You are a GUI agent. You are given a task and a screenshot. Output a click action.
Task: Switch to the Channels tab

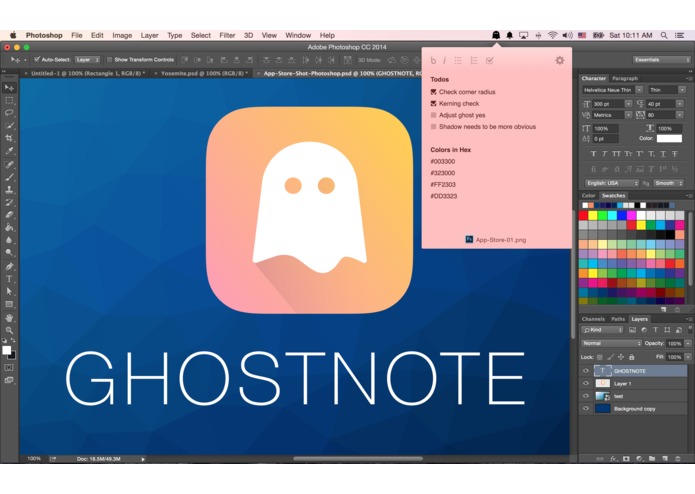(x=593, y=319)
